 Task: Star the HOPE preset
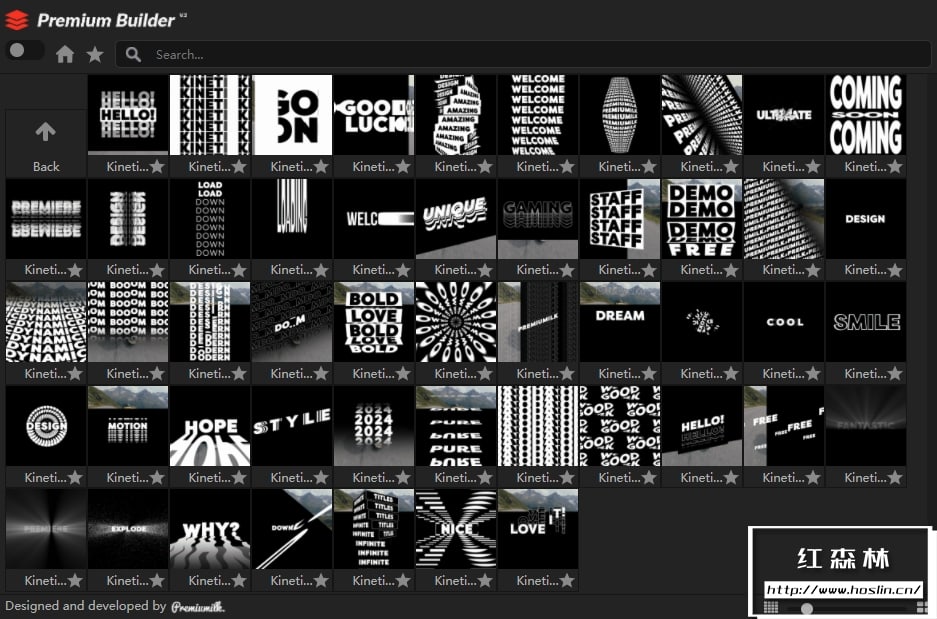(x=239, y=477)
